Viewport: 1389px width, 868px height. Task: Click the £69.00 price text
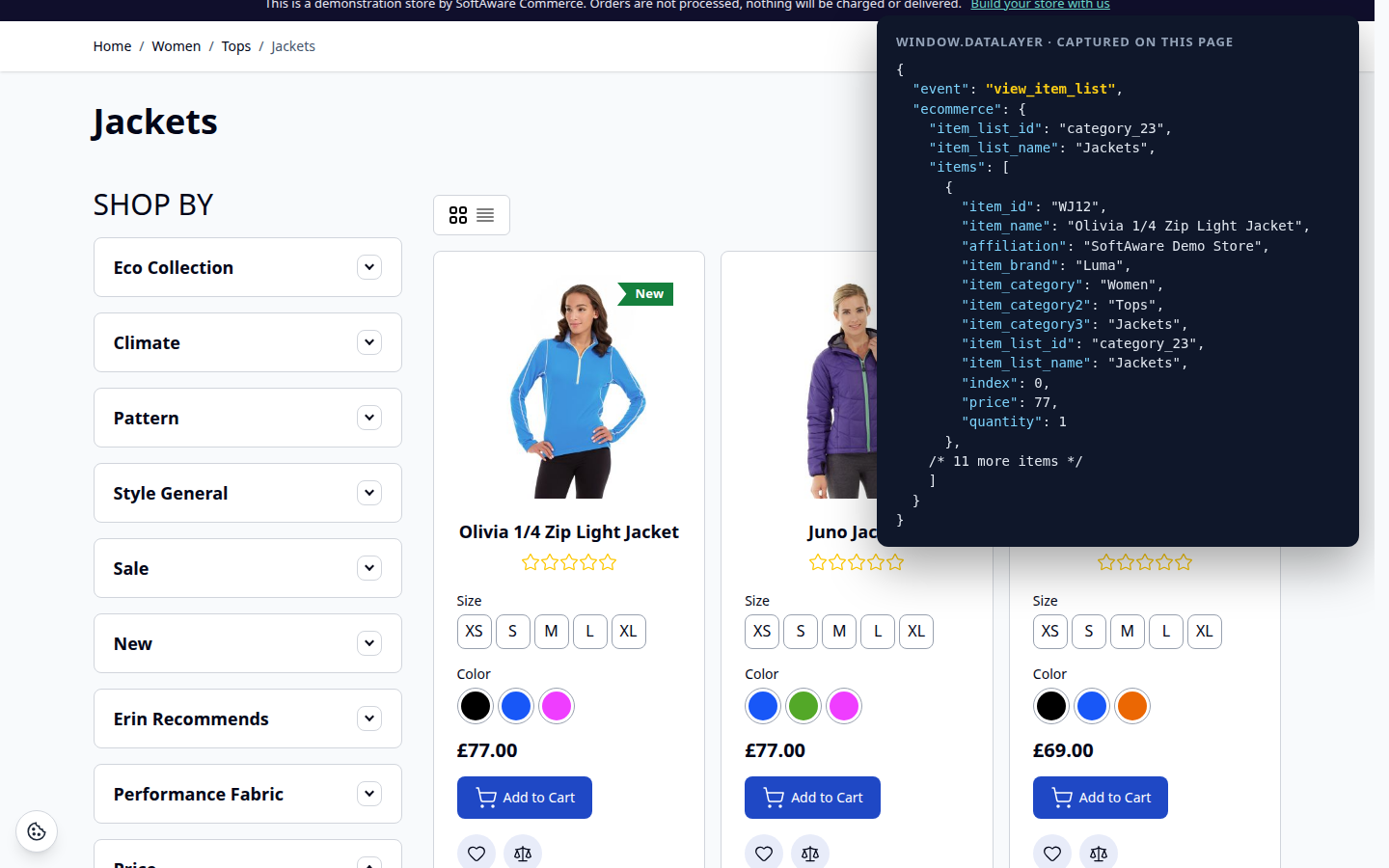[x=1063, y=750]
